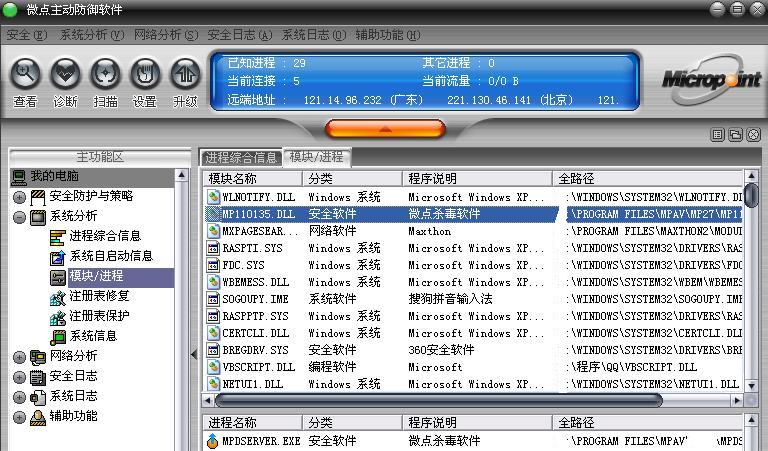Click the BREGDRV.SYS file icon
Image resolution: width=768 pixels, height=451 pixels.
coord(213,350)
